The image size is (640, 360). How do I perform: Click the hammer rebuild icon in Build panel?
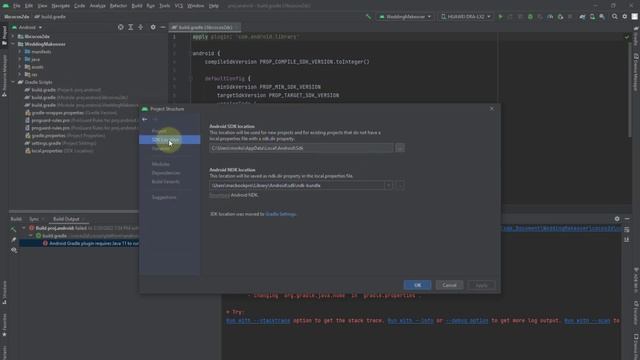14,230
